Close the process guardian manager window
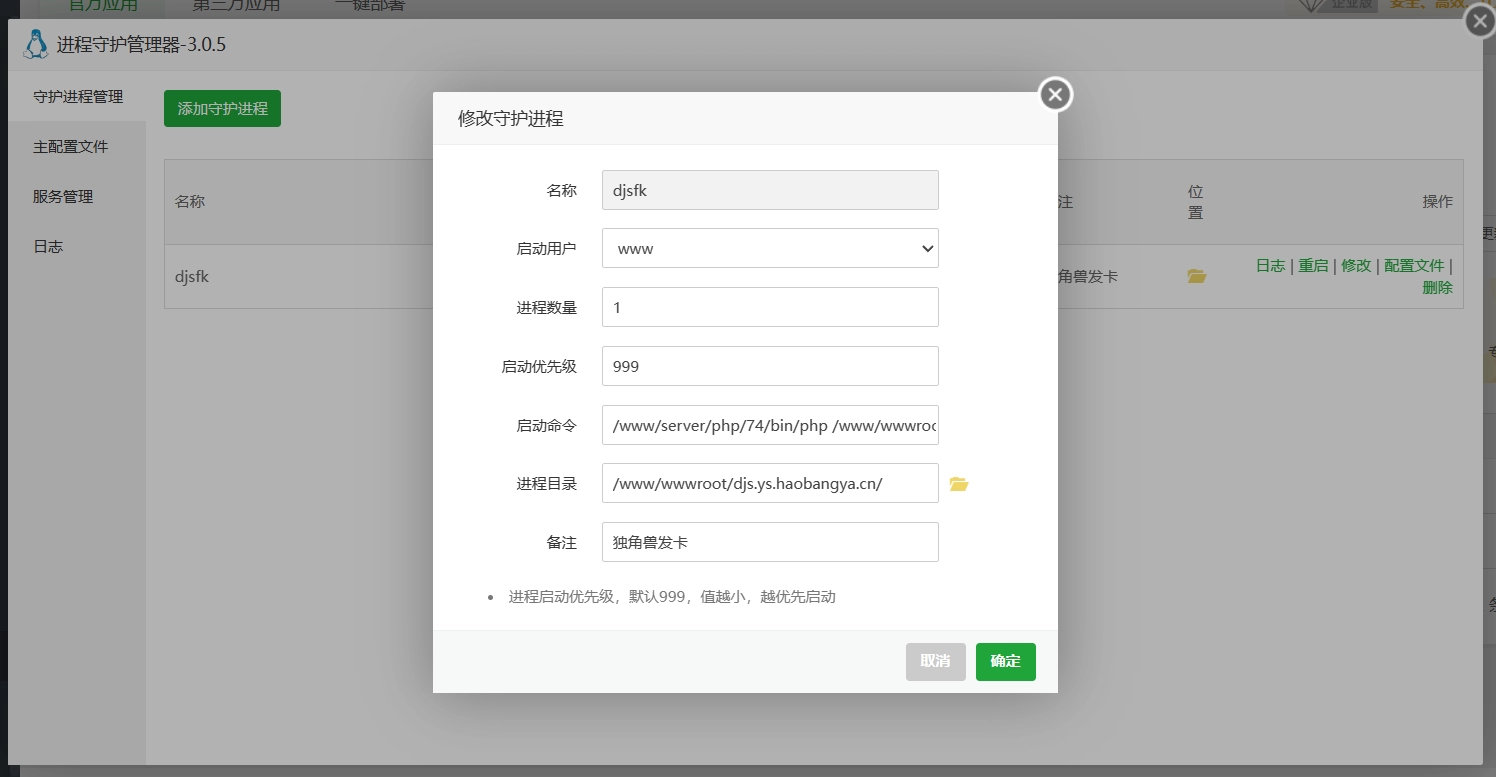Screen dimensions: 1496x777 pyautogui.click(x=1480, y=21)
